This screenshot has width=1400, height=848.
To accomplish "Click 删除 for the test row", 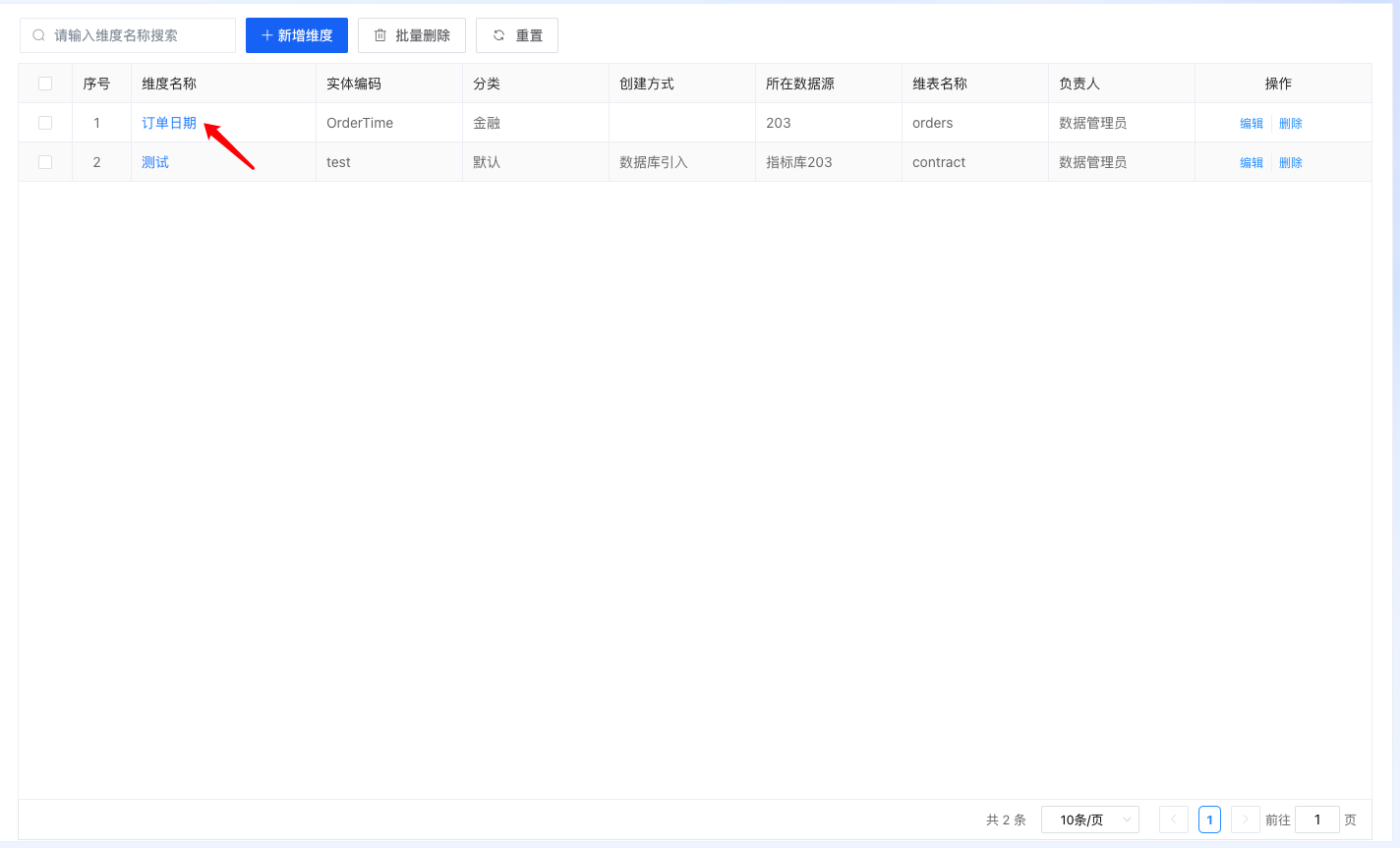I will [1290, 163].
